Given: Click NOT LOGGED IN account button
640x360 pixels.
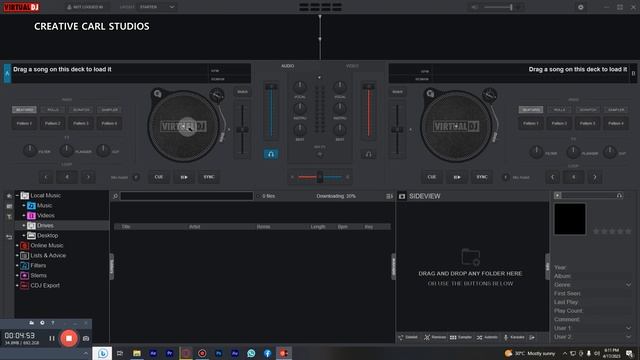Looking at the screenshot, I should pos(85,7).
